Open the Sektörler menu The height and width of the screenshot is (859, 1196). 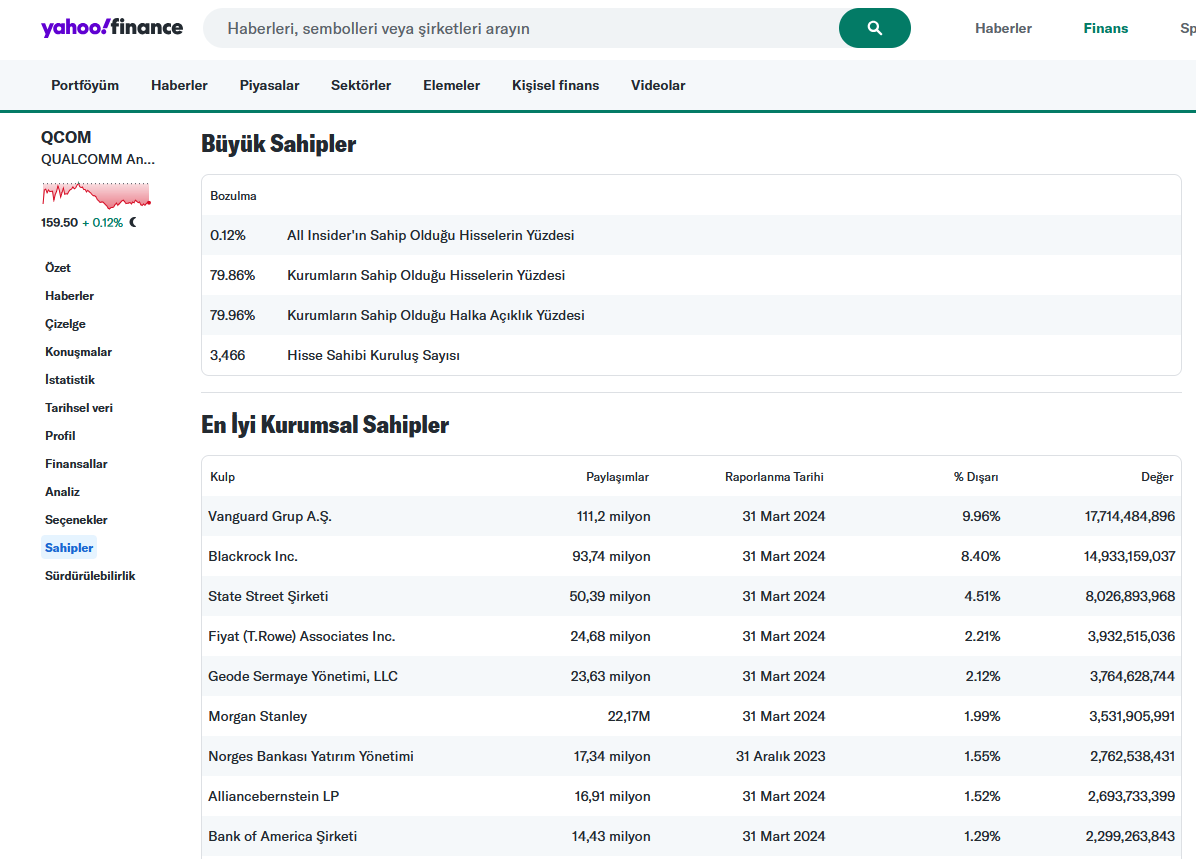(x=361, y=85)
